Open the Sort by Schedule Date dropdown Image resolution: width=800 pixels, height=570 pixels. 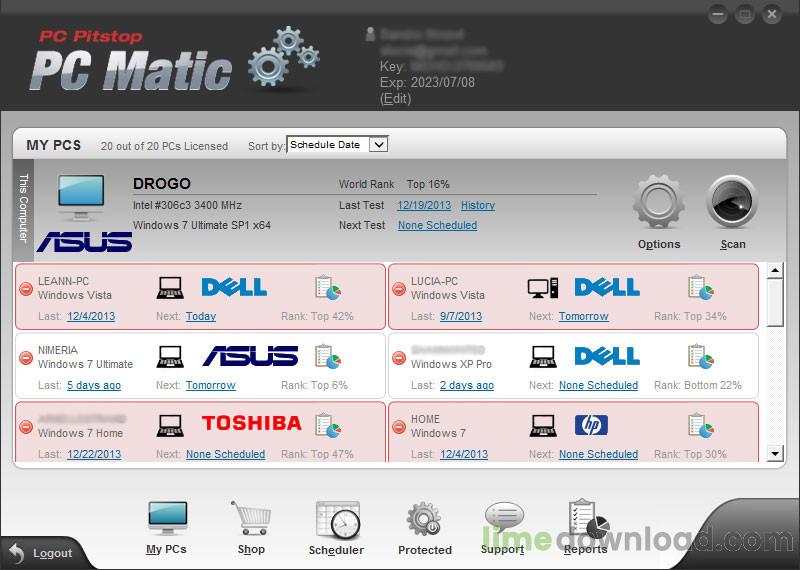pos(337,145)
